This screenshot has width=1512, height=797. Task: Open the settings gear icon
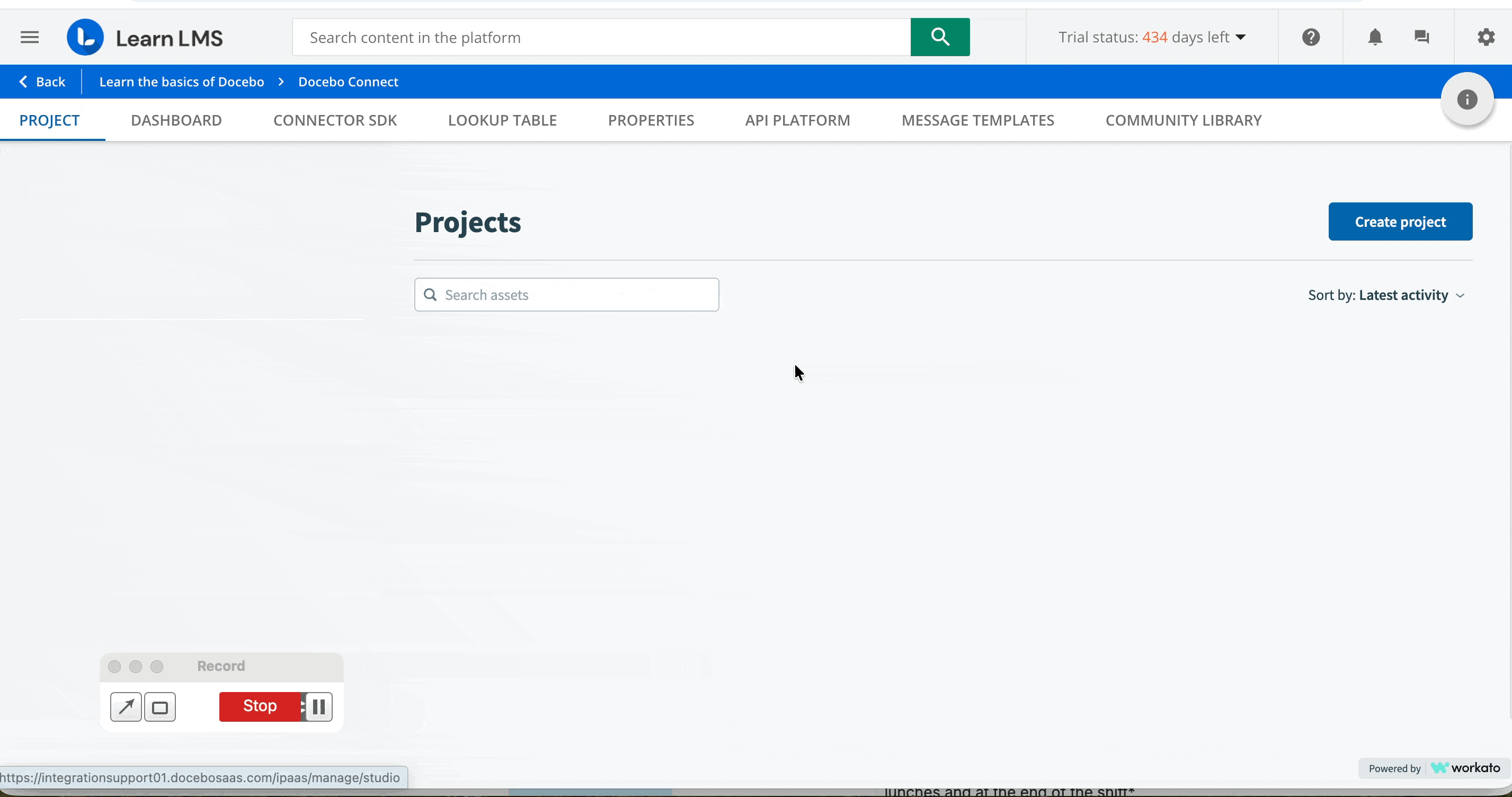click(x=1486, y=37)
